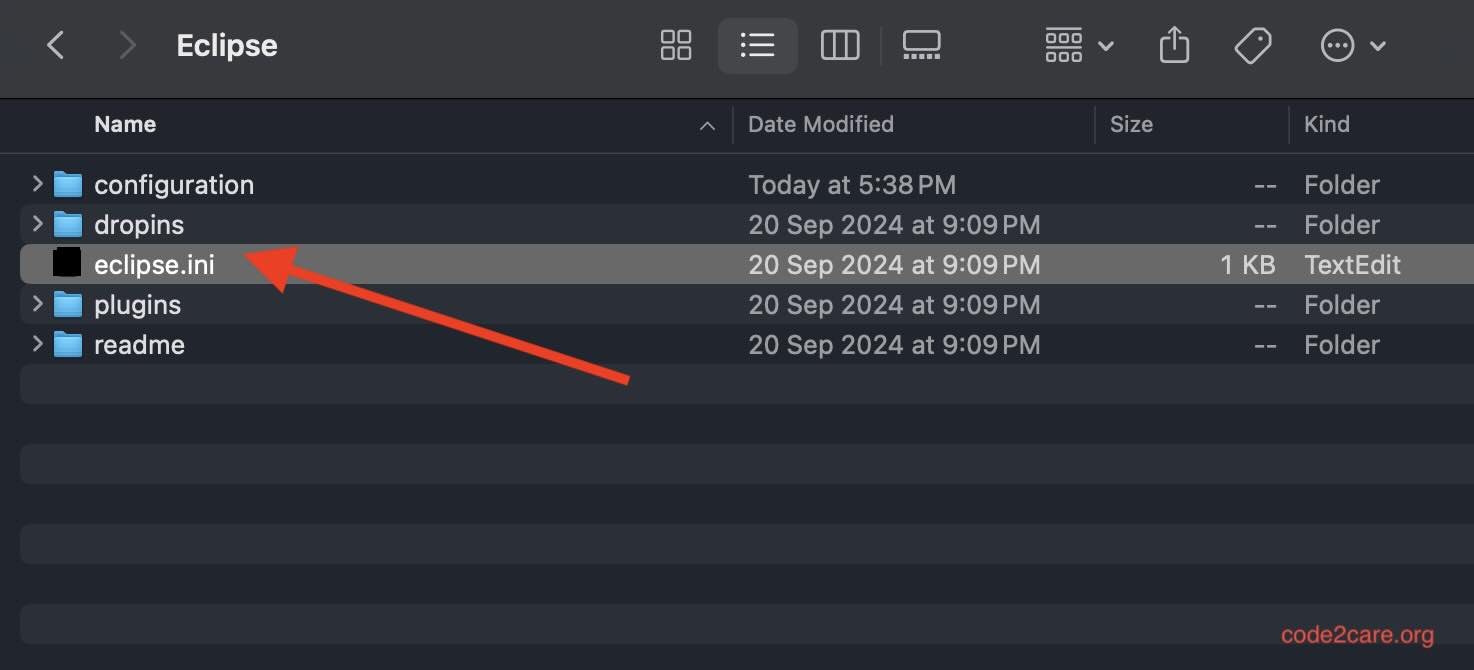1474x670 pixels.
Task: Switch to column view
Action: tap(839, 45)
